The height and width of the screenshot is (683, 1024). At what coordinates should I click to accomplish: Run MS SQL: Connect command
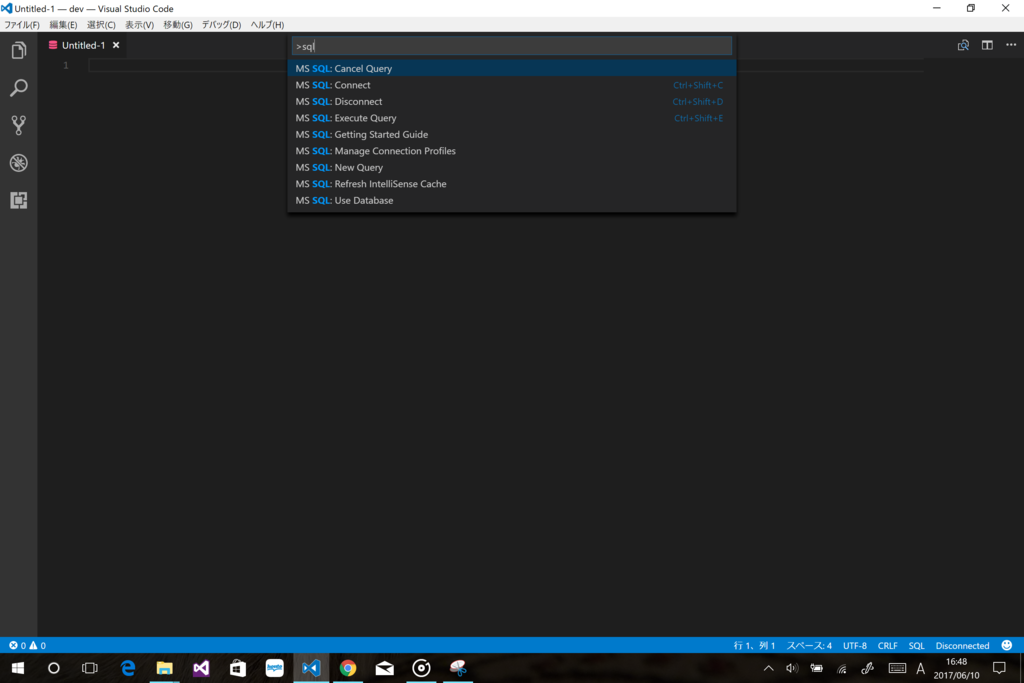coord(511,85)
